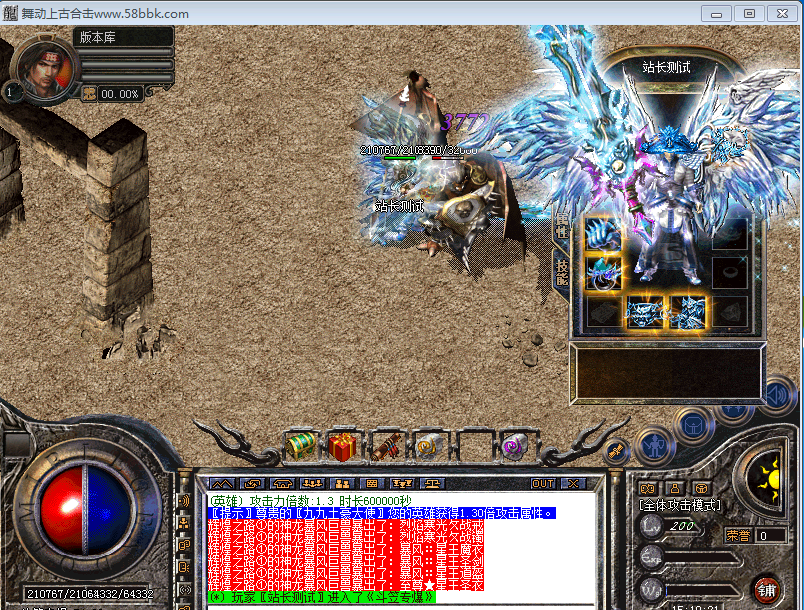The width and height of the screenshot is (804, 610).
Task: Click the 至尊★星王圣衣 drop message line
Action: (x=346, y=585)
